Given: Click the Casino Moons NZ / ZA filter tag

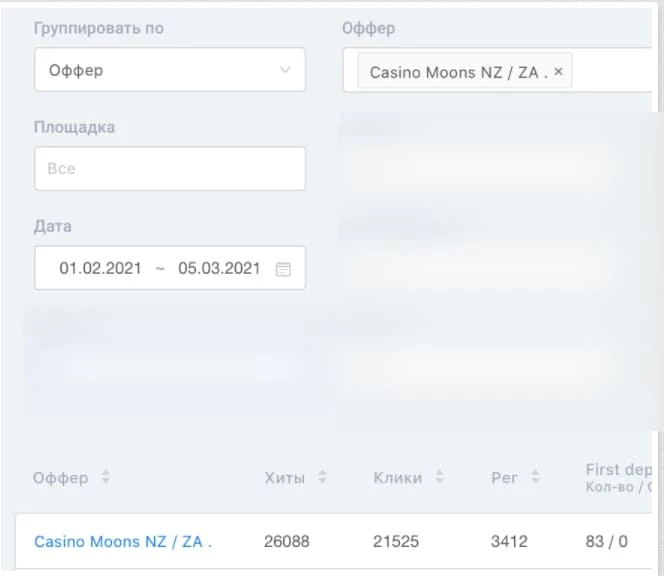Looking at the screenshot, I should pos(465,72).
